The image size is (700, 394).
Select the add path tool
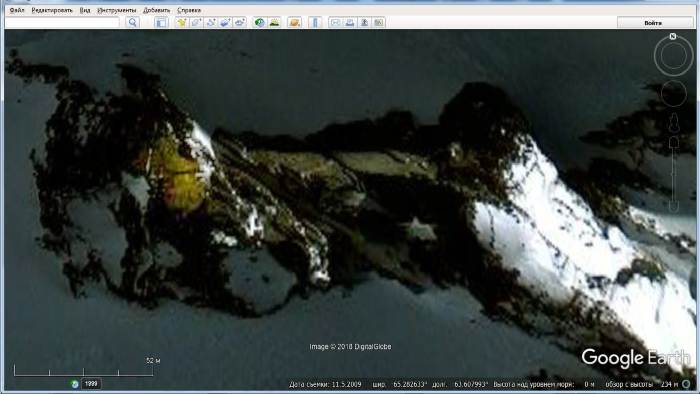coord(211,22)
